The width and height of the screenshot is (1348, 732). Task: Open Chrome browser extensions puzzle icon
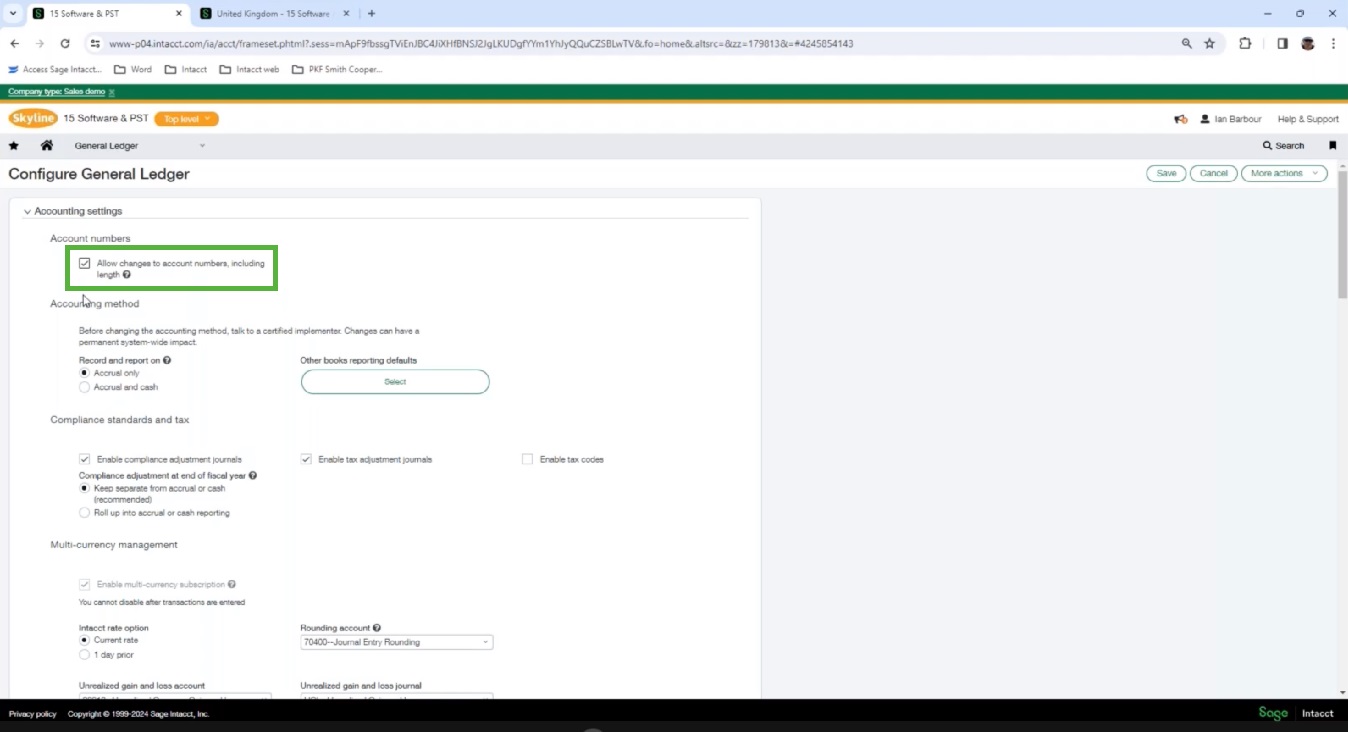[1245, 43]
